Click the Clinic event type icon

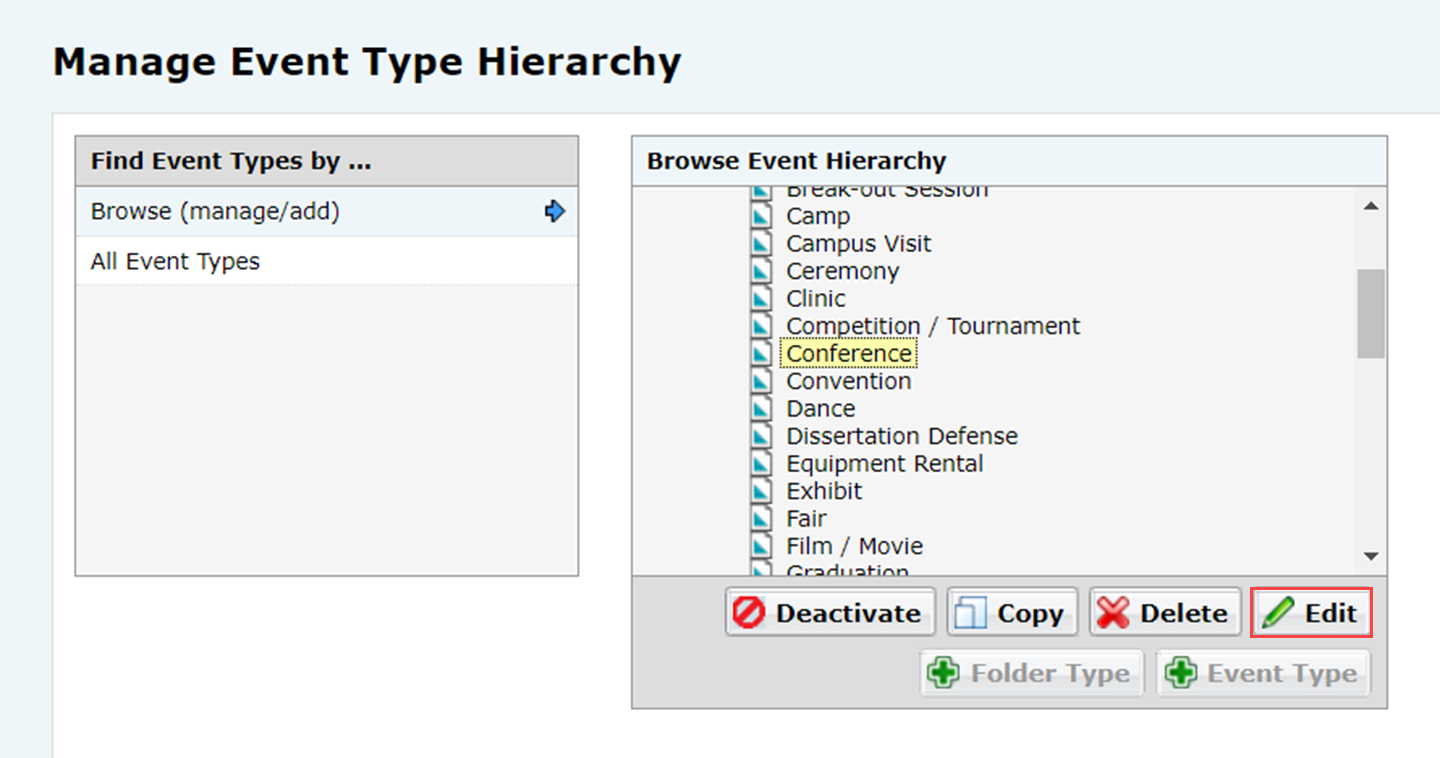[762, 299]
